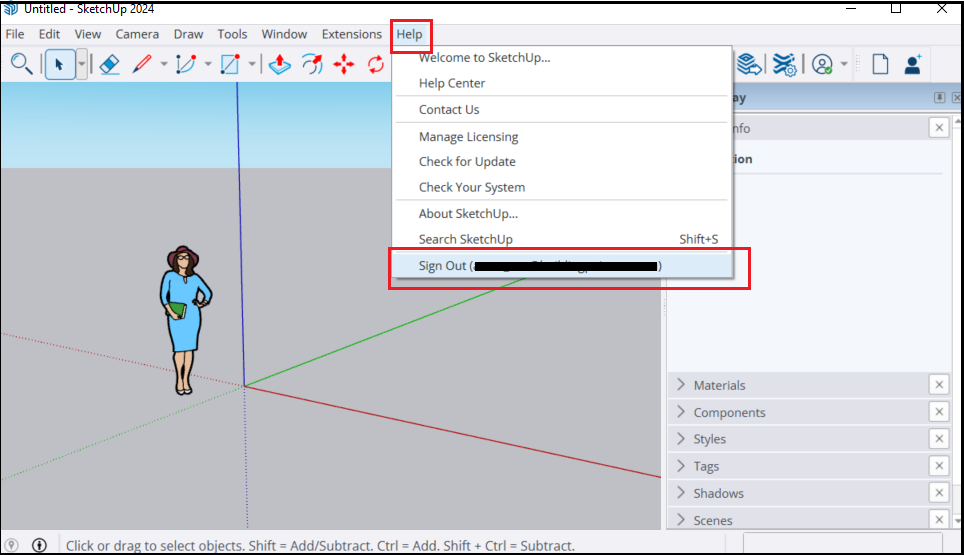Click the Search magnifier icon in toolbar
964x555 pixels.
pos(21,64)
